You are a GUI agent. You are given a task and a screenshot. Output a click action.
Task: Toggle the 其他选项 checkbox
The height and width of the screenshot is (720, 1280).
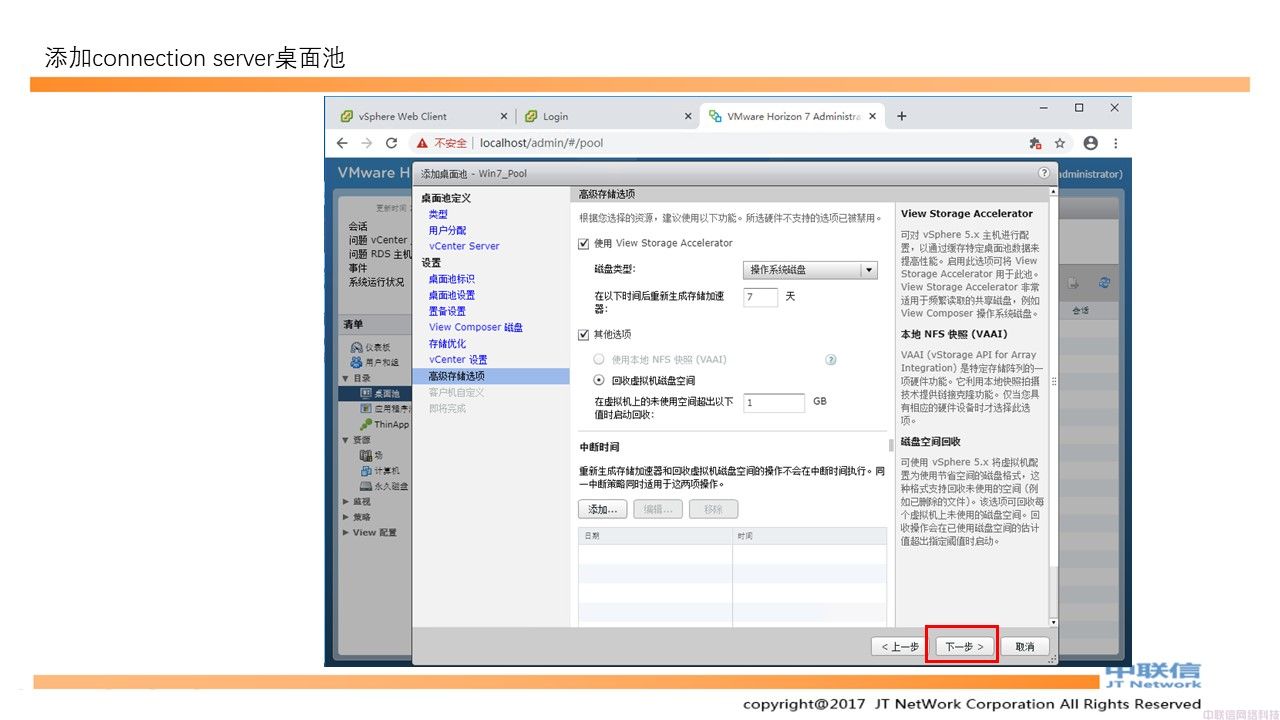[x=584, y=334]
